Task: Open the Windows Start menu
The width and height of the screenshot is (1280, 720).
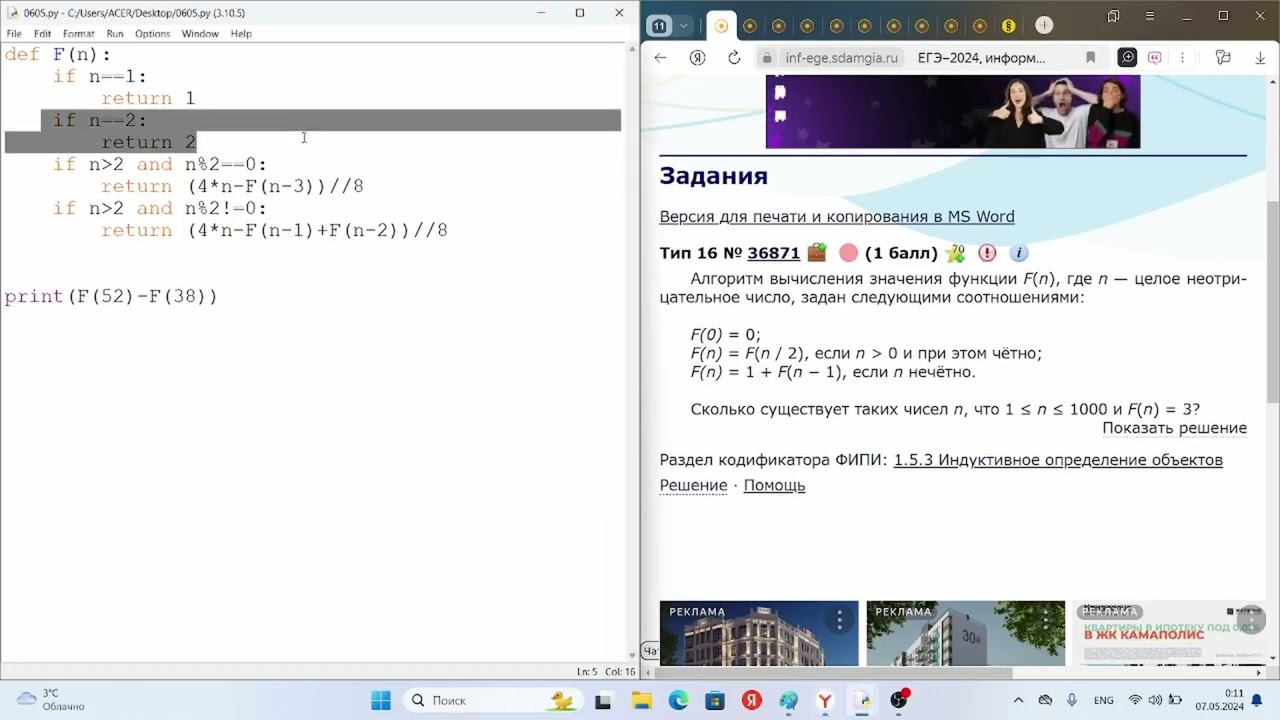Action: (381, 700)
